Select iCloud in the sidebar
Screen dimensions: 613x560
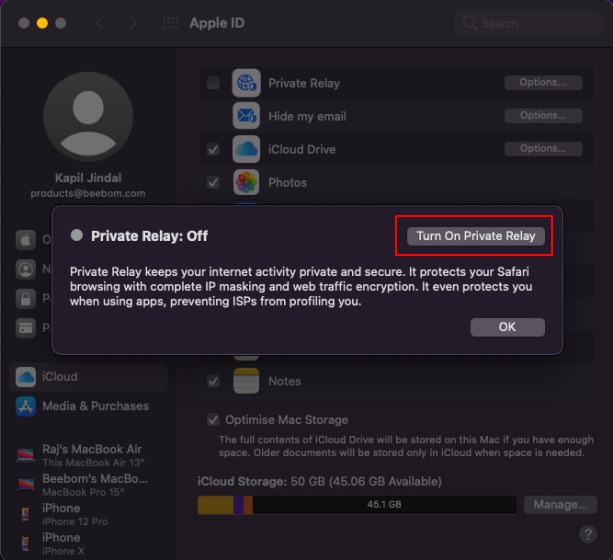pyautogui.click(x=88, y=377)
